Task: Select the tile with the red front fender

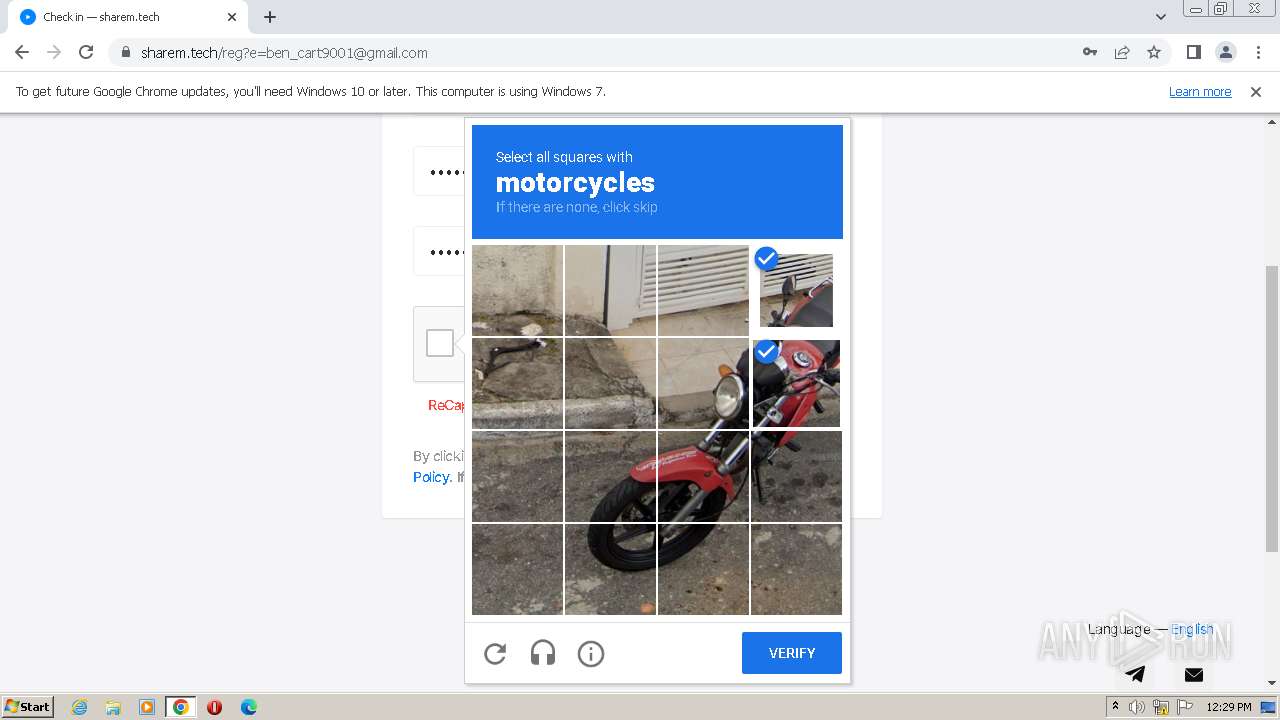Action: pos(703,476)
